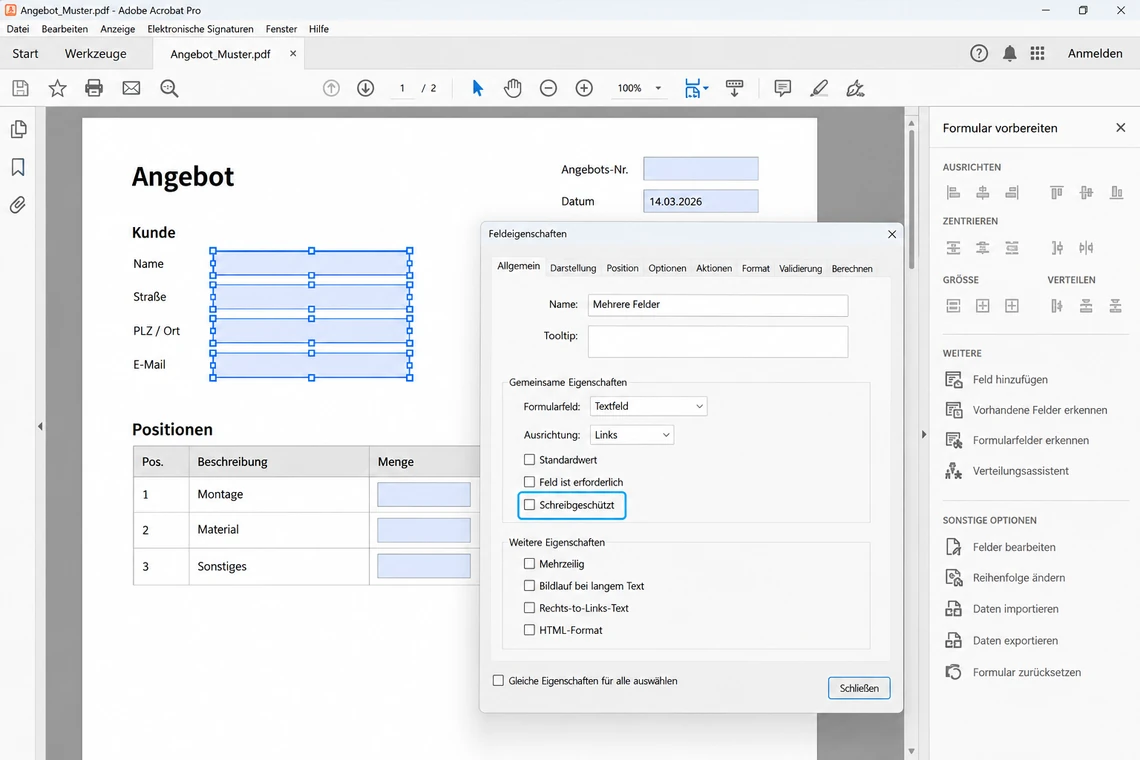
Task: Toggle the Schreibgeschützt checkbox
Action: pos(529,505)
